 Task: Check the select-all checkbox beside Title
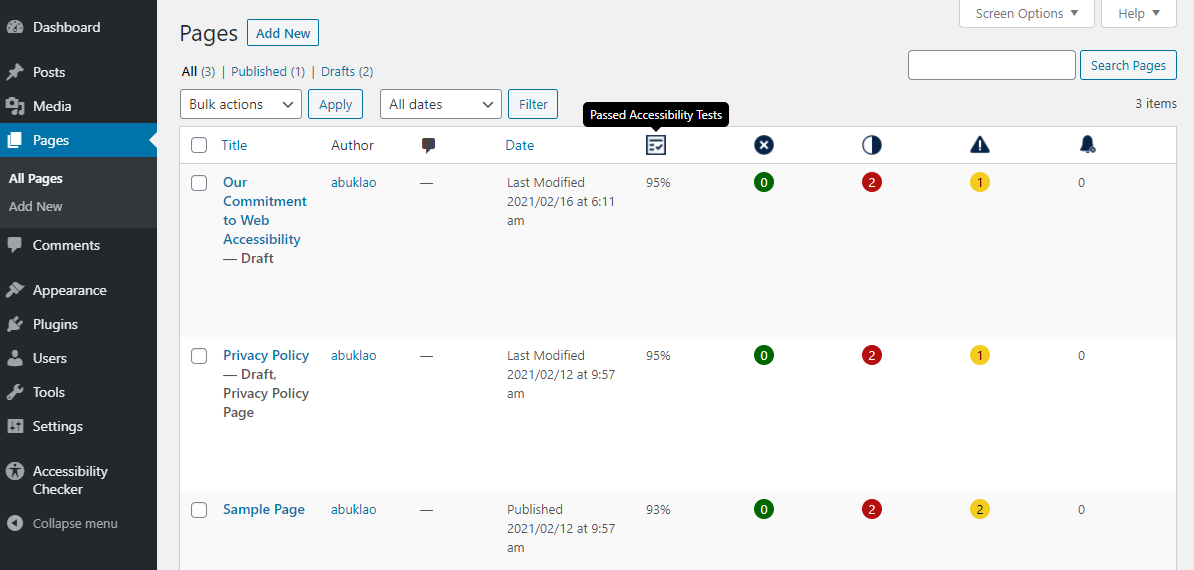199,145
